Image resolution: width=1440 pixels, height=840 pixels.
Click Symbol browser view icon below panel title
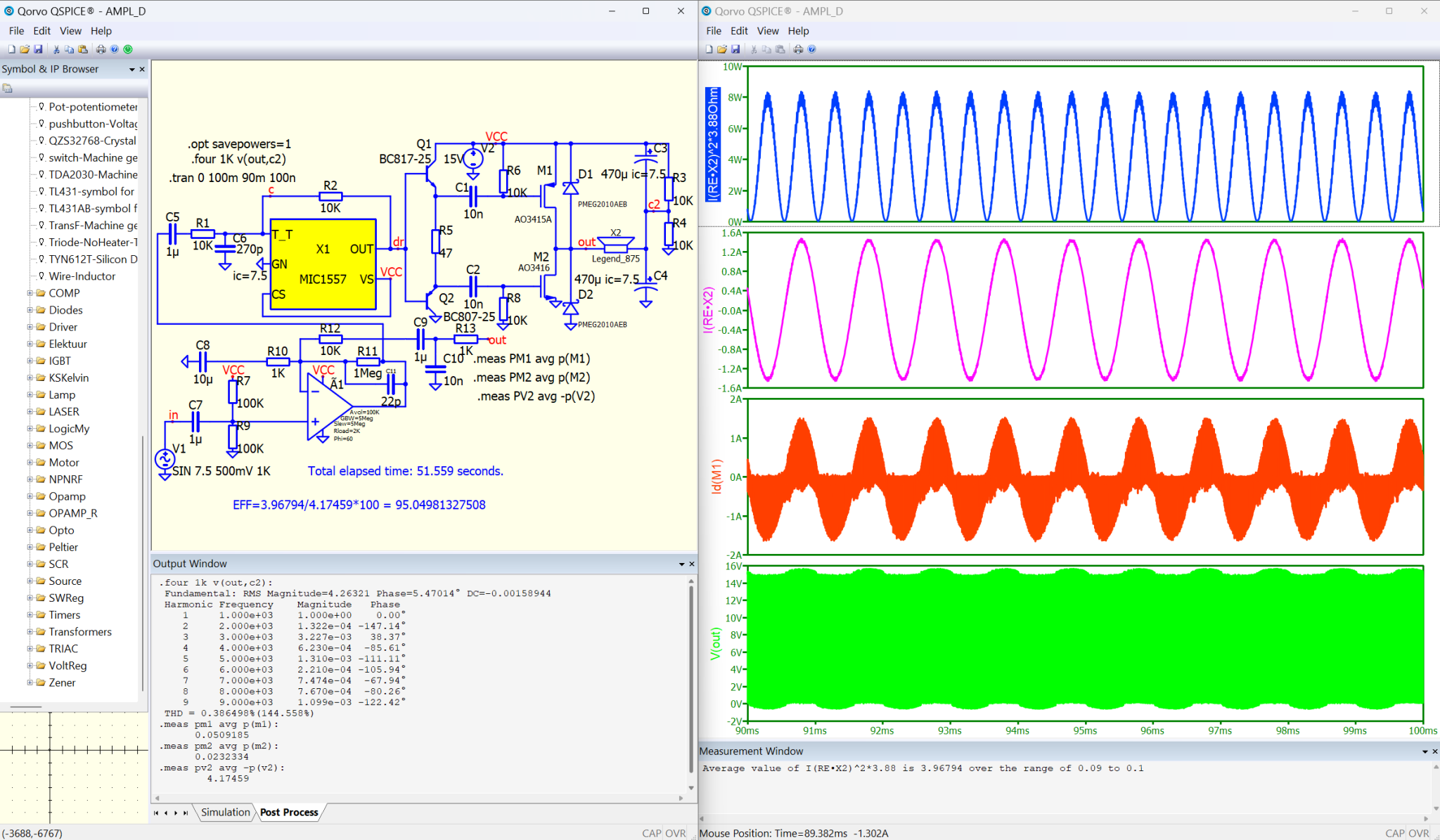point(7,89)
